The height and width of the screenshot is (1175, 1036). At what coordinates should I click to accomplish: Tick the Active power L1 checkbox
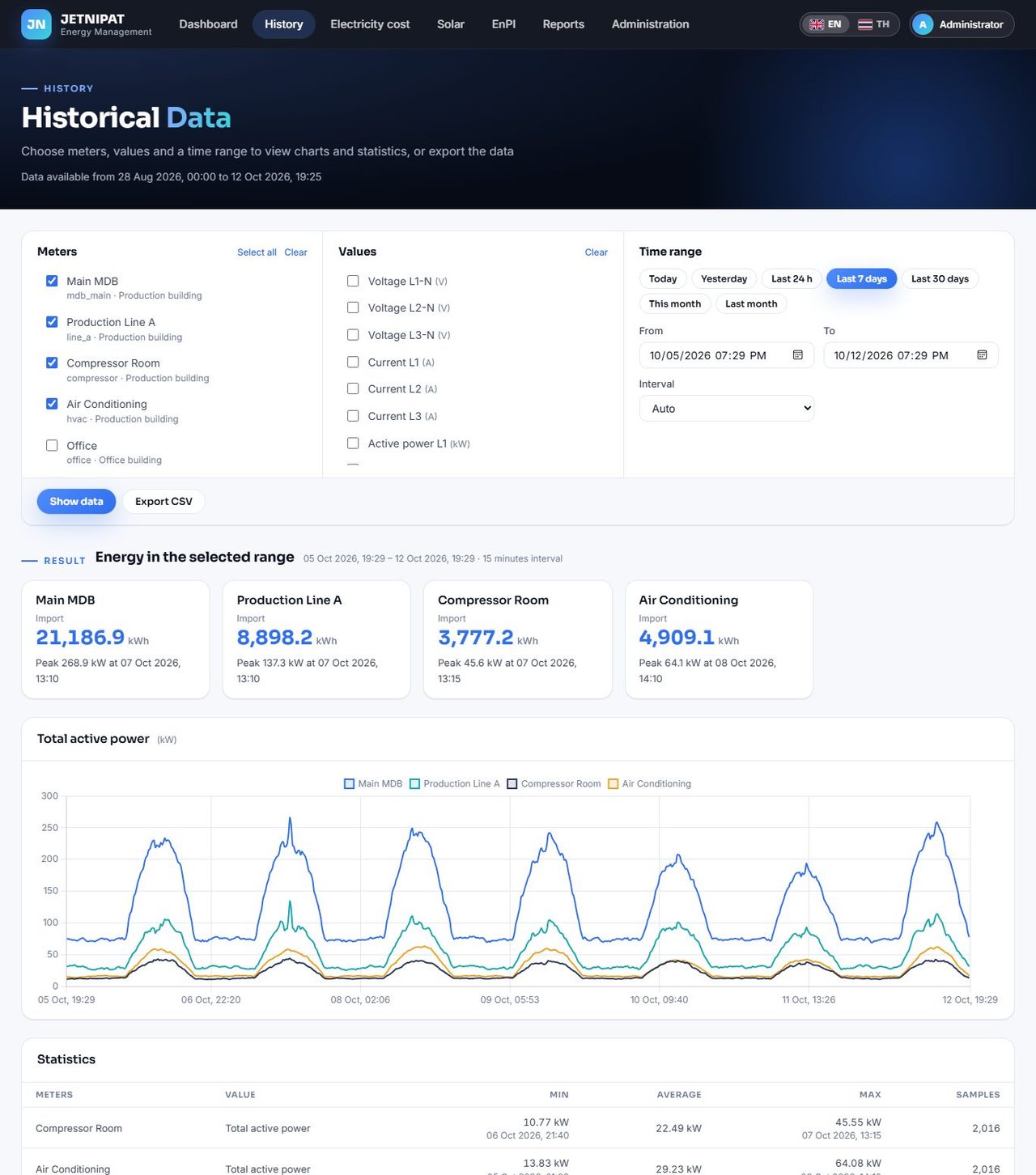click(353, 443)
